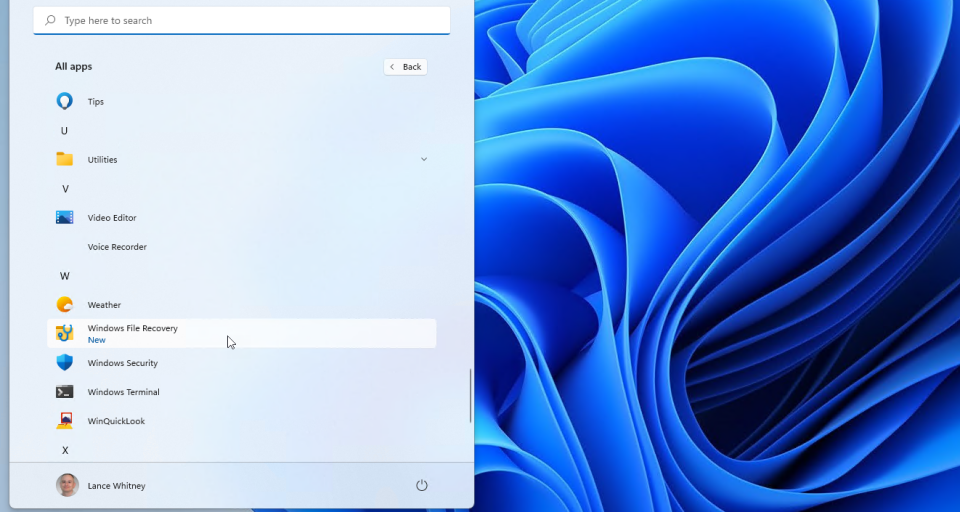Click the 'Utilities' folder label
Viewport: 960px width, 512px height.
pos(102,160)
